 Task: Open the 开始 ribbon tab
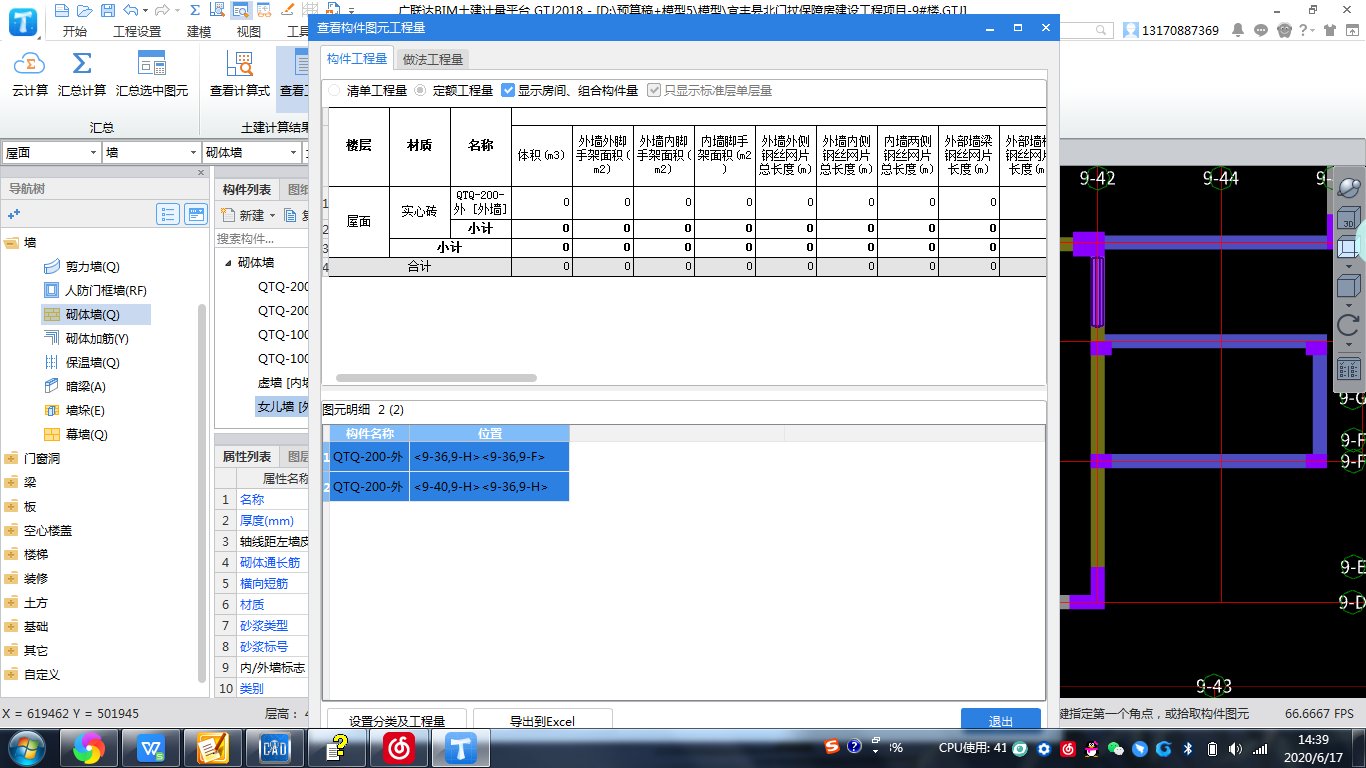click(74, 31)
